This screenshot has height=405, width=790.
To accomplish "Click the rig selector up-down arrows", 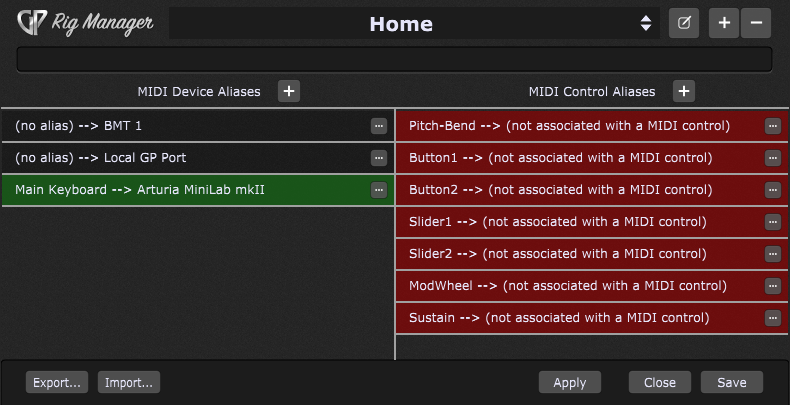I will point(646,23).
